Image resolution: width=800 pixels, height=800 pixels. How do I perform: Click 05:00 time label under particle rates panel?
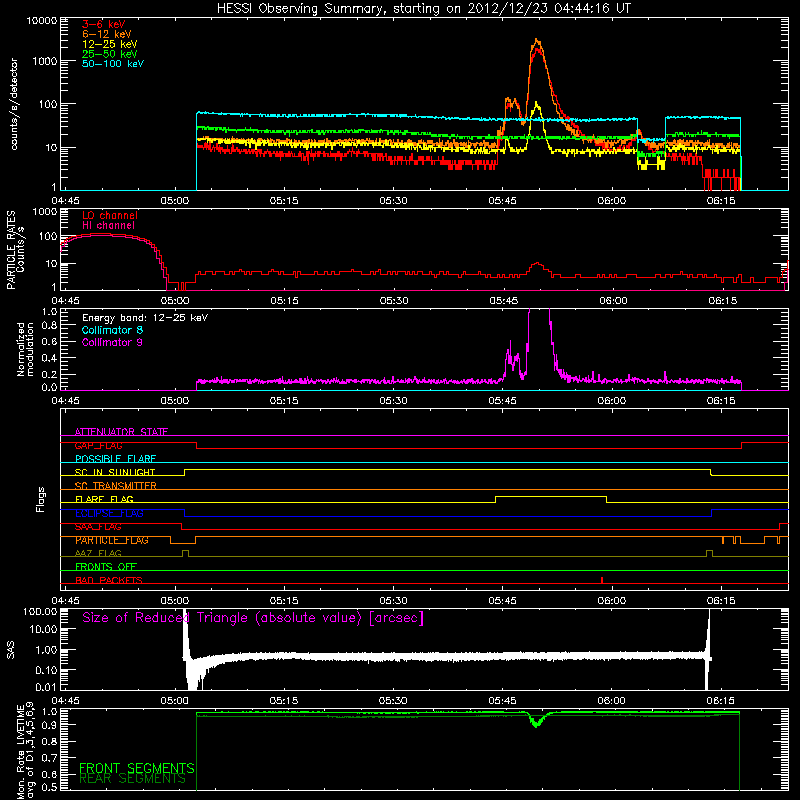(x=174, y=301)
